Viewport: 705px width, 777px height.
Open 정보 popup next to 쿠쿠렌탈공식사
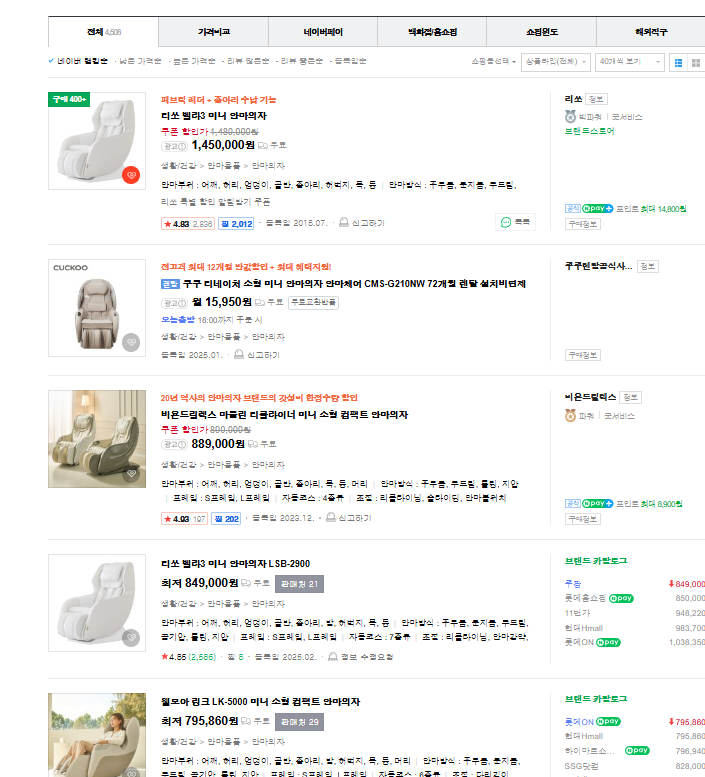[x=648, y=266]
